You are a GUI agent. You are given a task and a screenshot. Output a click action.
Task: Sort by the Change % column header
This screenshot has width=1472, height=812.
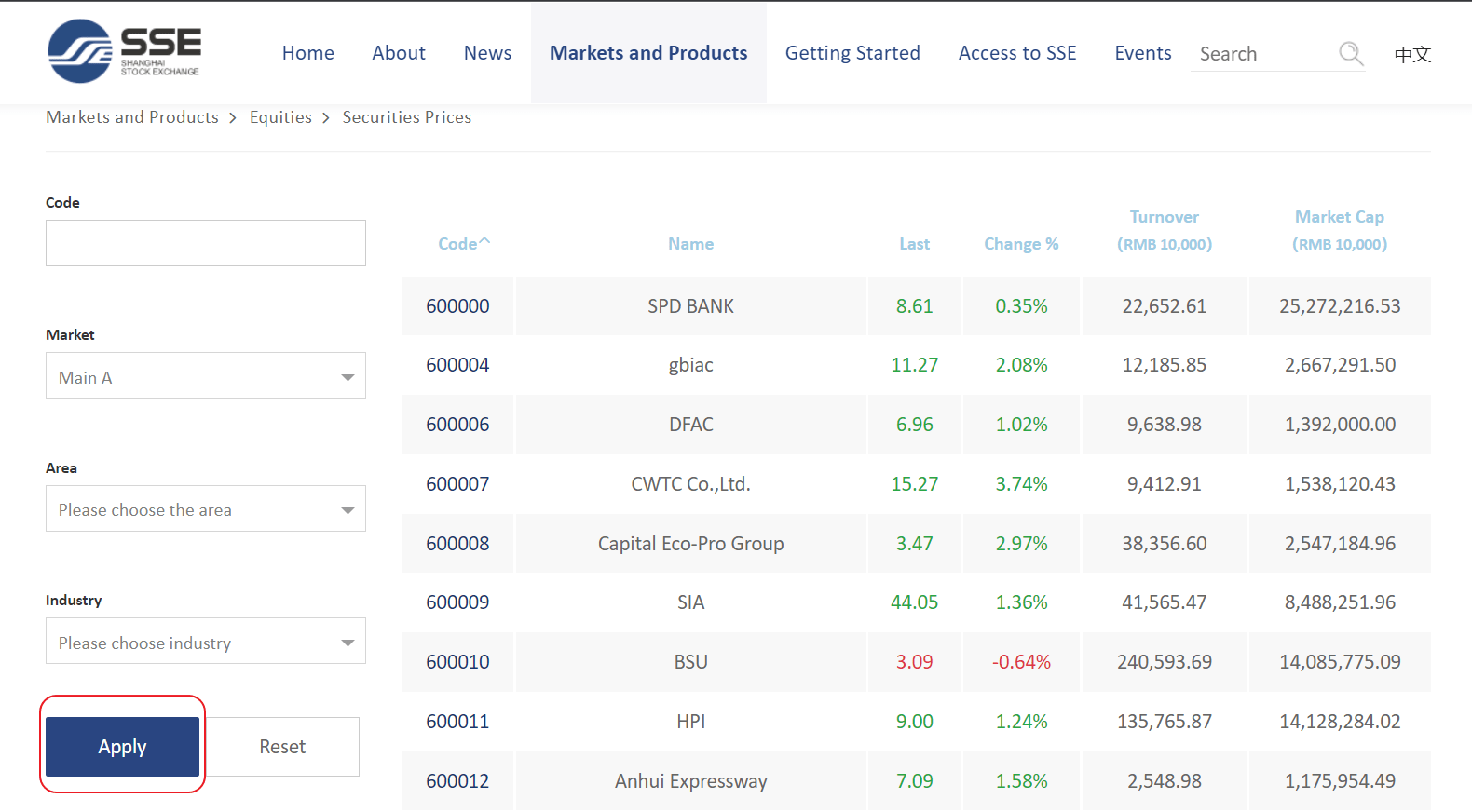(1020, 244)
